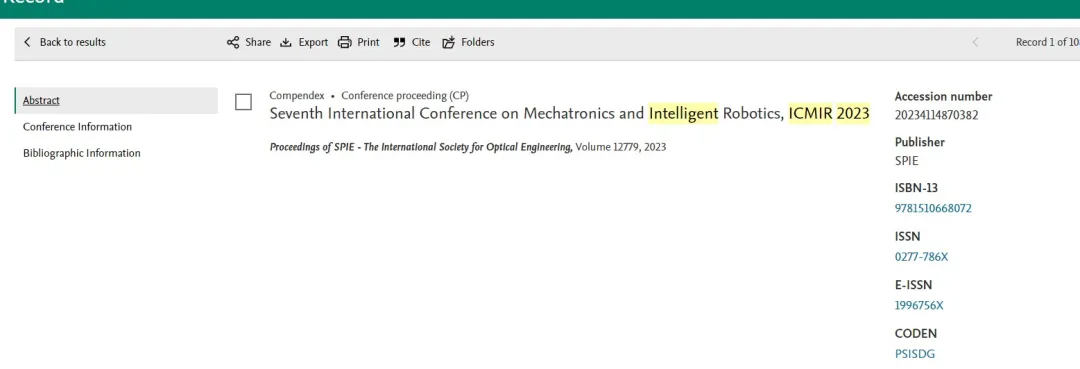The image size is (1080, 369).
Task: Click the Record 1 of counter text
Action: [1048, 42]
